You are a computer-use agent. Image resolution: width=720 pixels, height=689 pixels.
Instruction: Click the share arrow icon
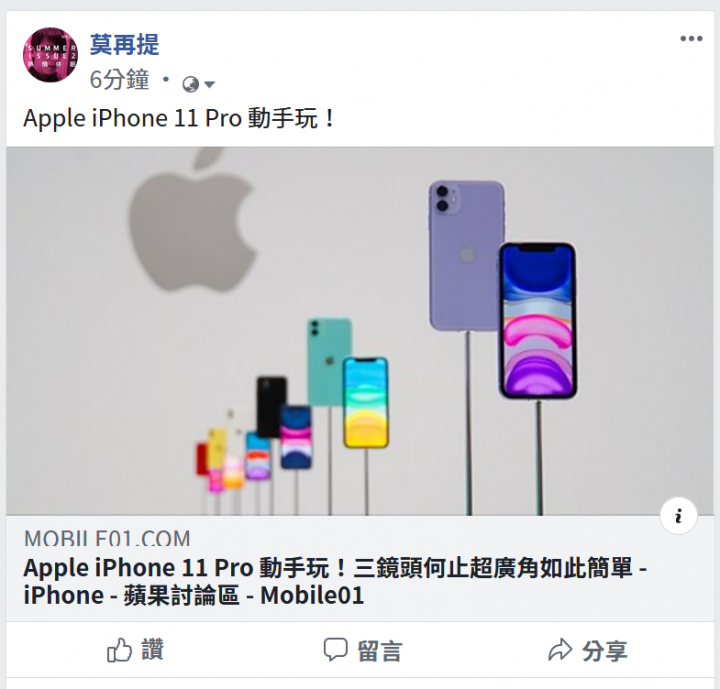560,649
